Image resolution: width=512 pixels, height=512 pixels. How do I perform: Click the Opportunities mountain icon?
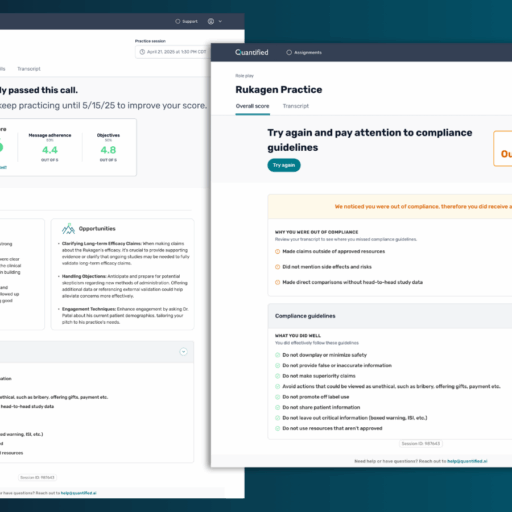click(68, 229)
